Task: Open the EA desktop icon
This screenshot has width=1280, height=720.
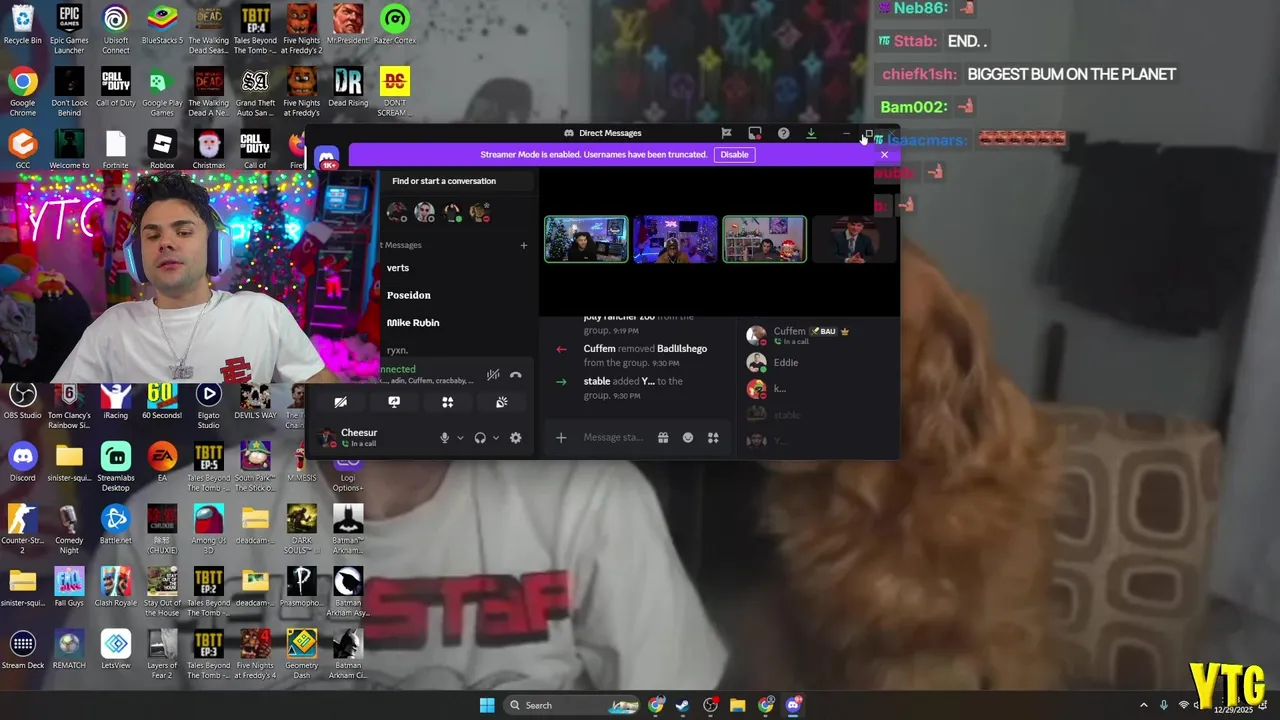Action: [162, 464]
